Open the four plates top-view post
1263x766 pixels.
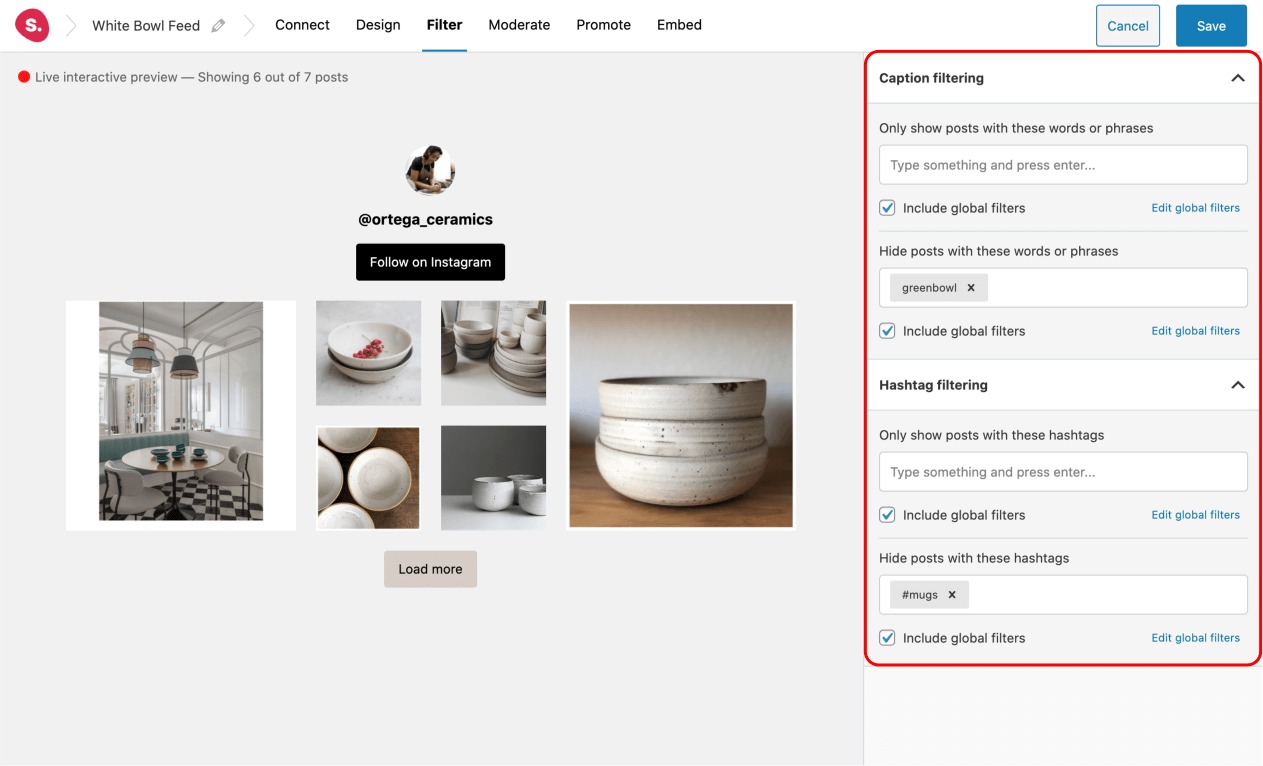[368, 478]
